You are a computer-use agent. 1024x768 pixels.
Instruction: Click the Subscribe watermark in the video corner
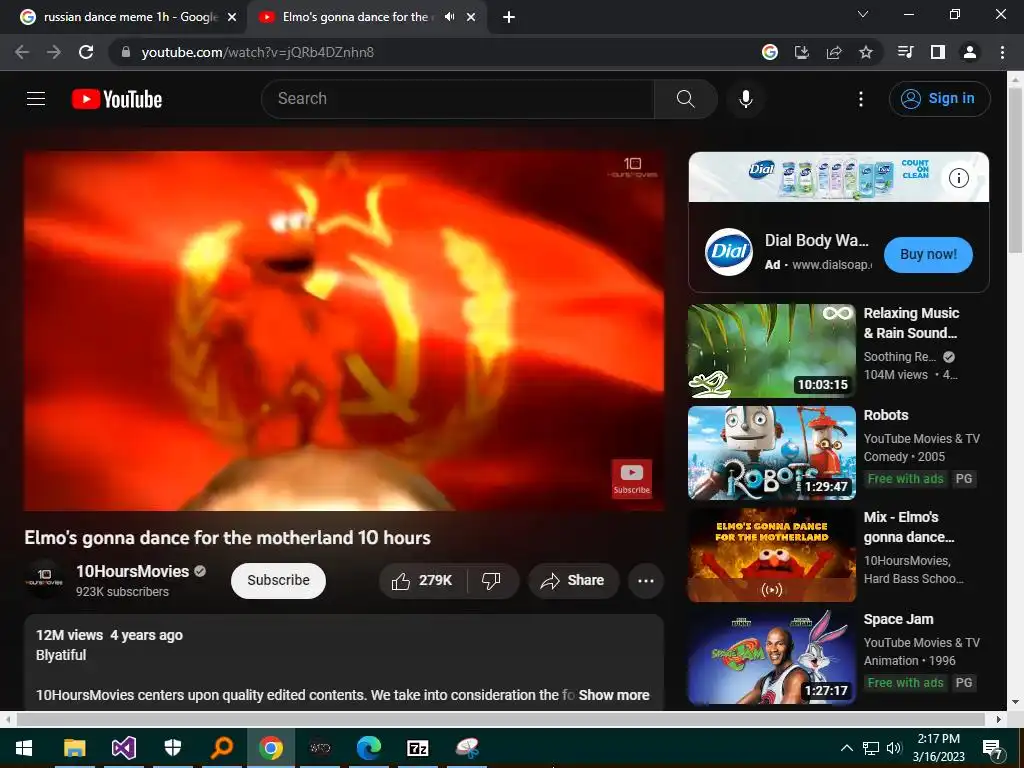click(632, 479)
